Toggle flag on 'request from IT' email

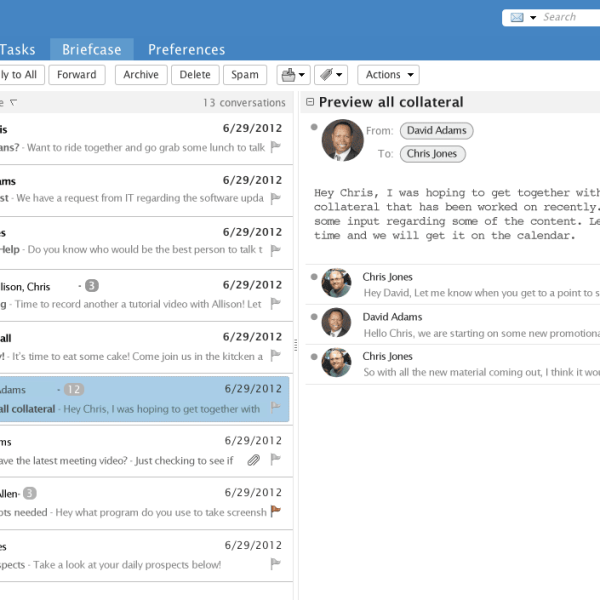(276, 198)
